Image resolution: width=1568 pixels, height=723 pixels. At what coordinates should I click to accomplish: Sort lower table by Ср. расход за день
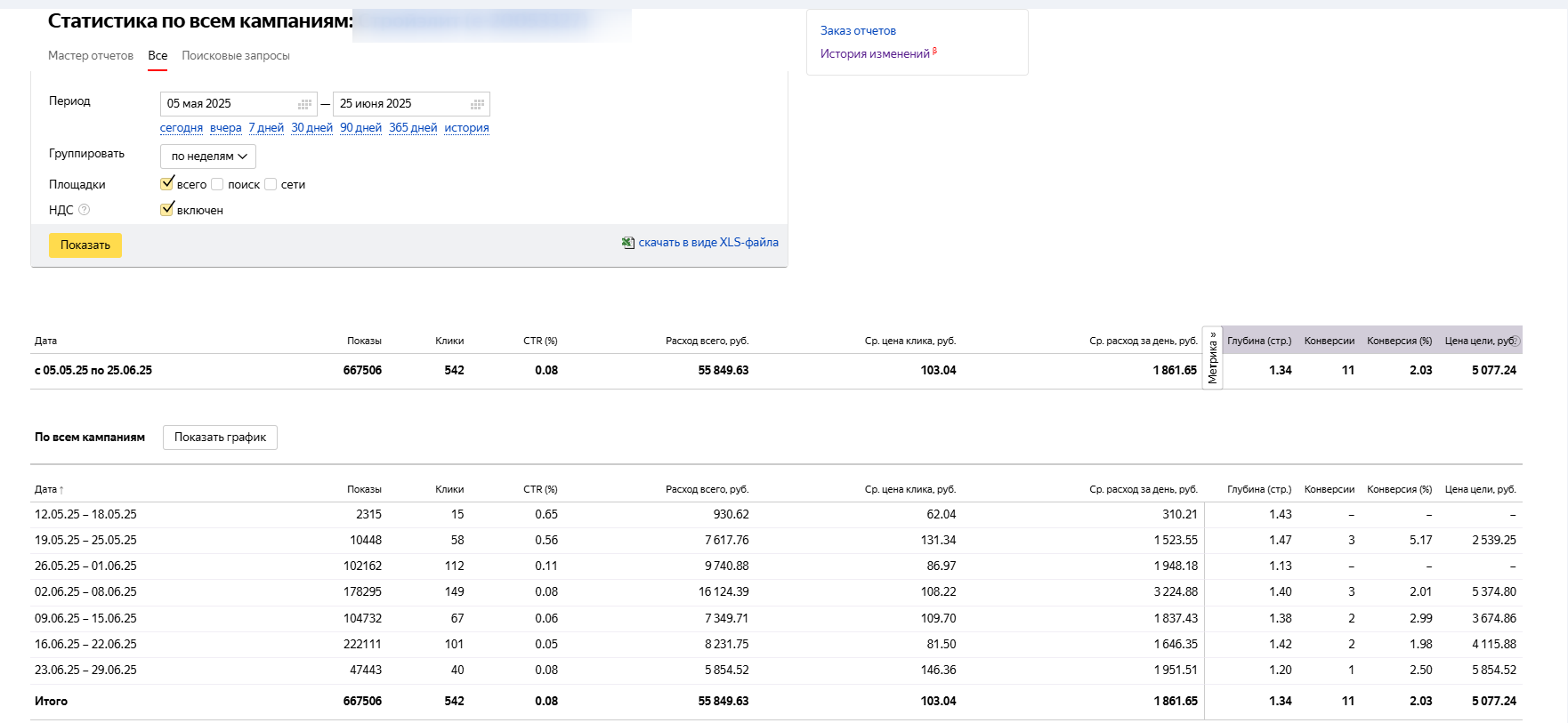pos(1144,489)
